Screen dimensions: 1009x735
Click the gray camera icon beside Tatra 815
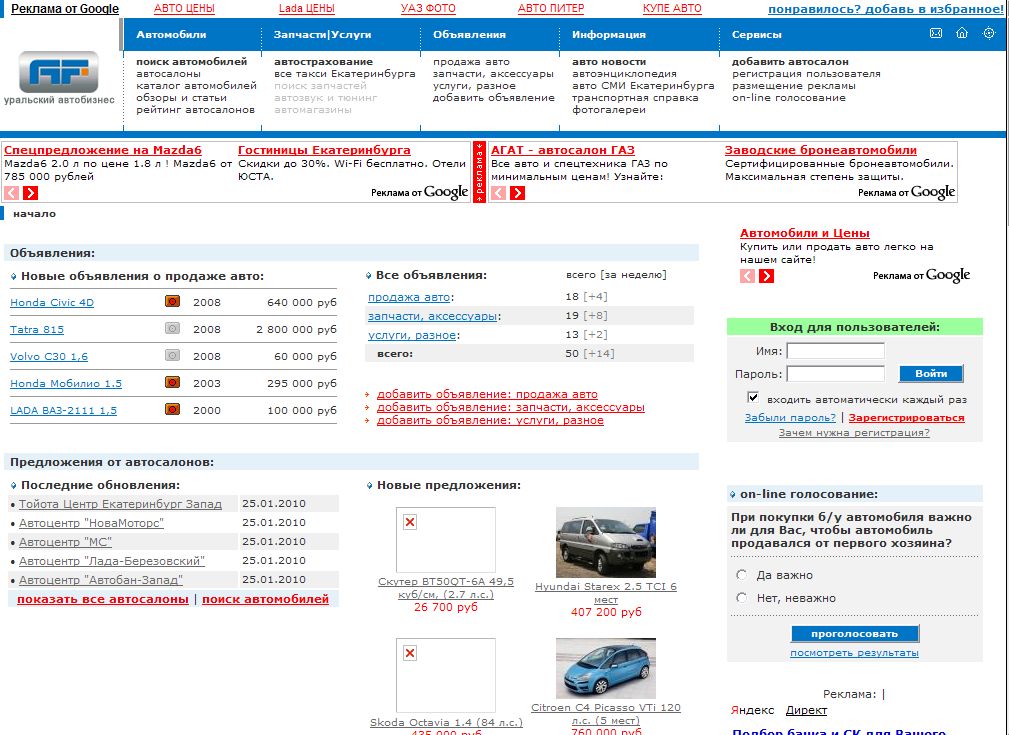tap(172, 328)
